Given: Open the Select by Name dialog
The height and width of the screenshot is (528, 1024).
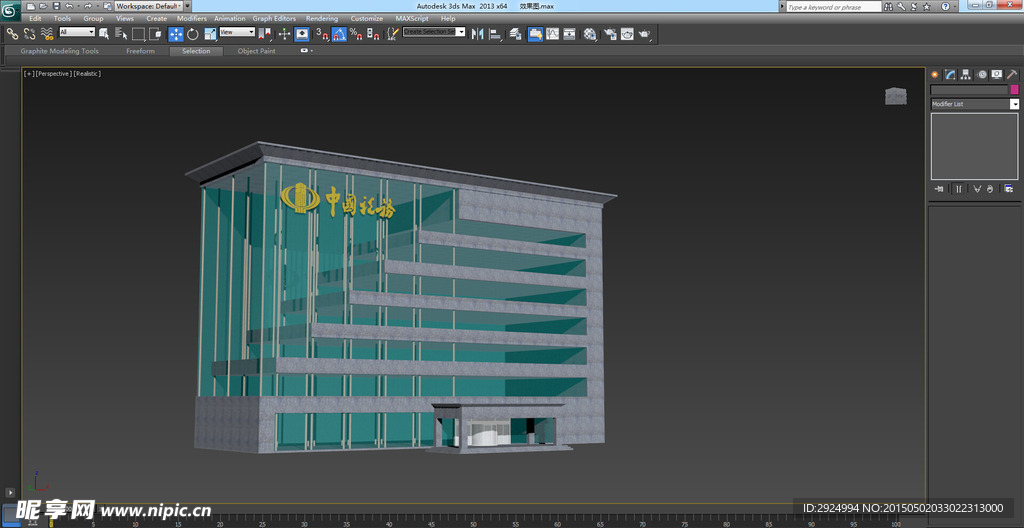Looking at the screenshot, I should coord(121,34).
